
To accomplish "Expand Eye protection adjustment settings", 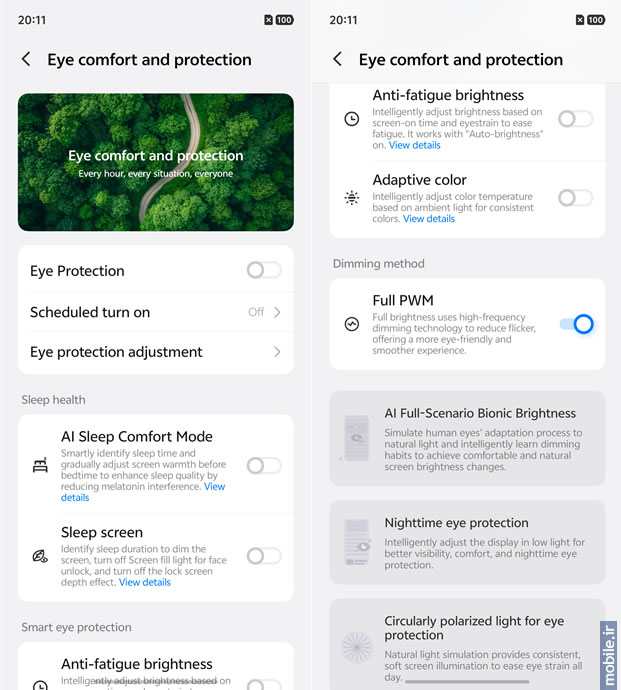I will (x=155, y=352).
